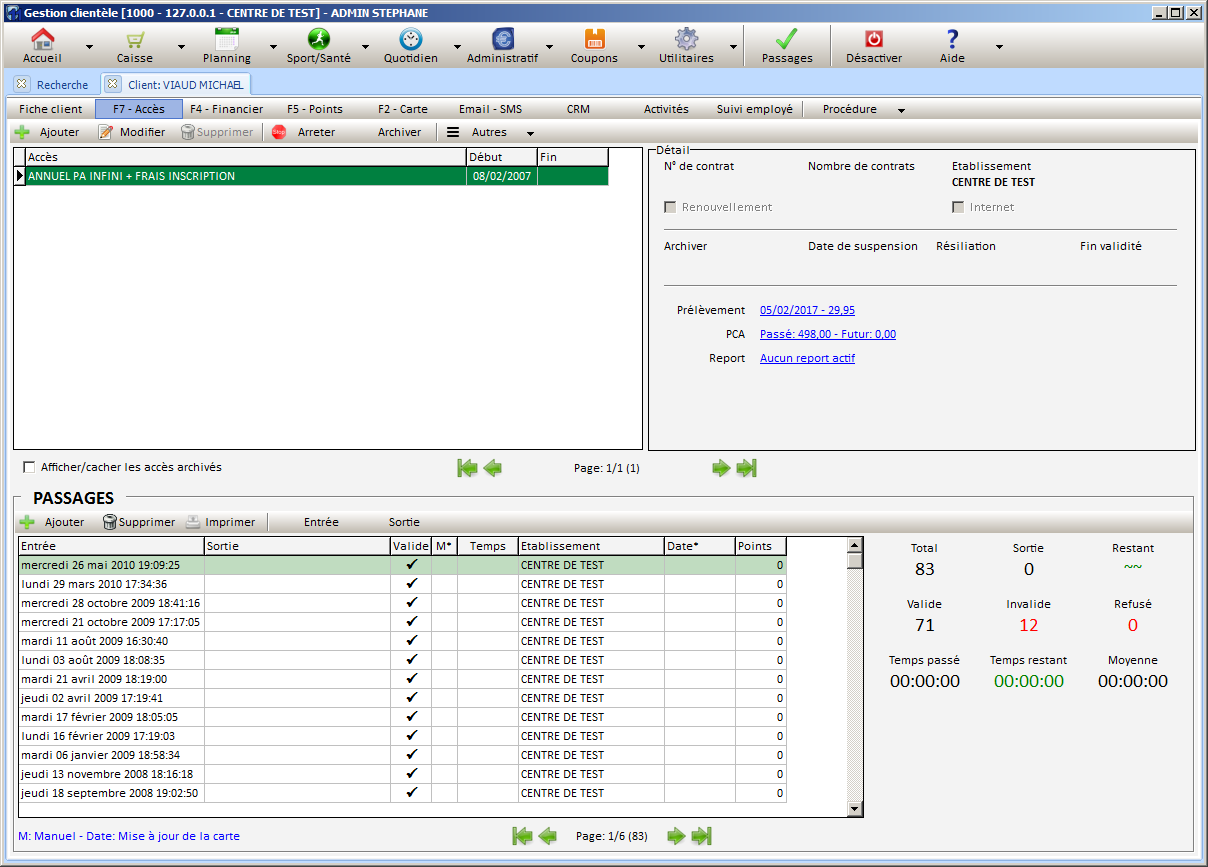Click the Sortie button in Passages toolbar

pyautogui.click(x=404, y=522)
